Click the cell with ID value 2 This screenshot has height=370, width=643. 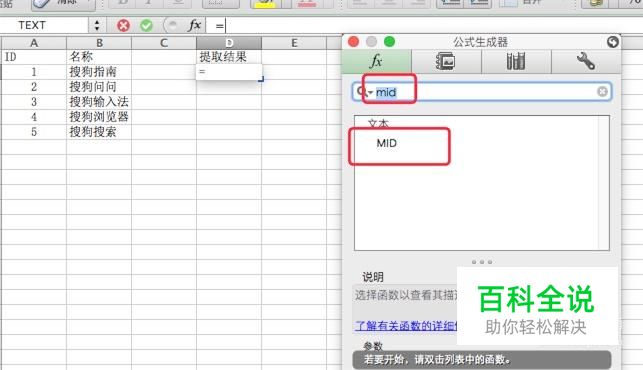pos(34,87)
